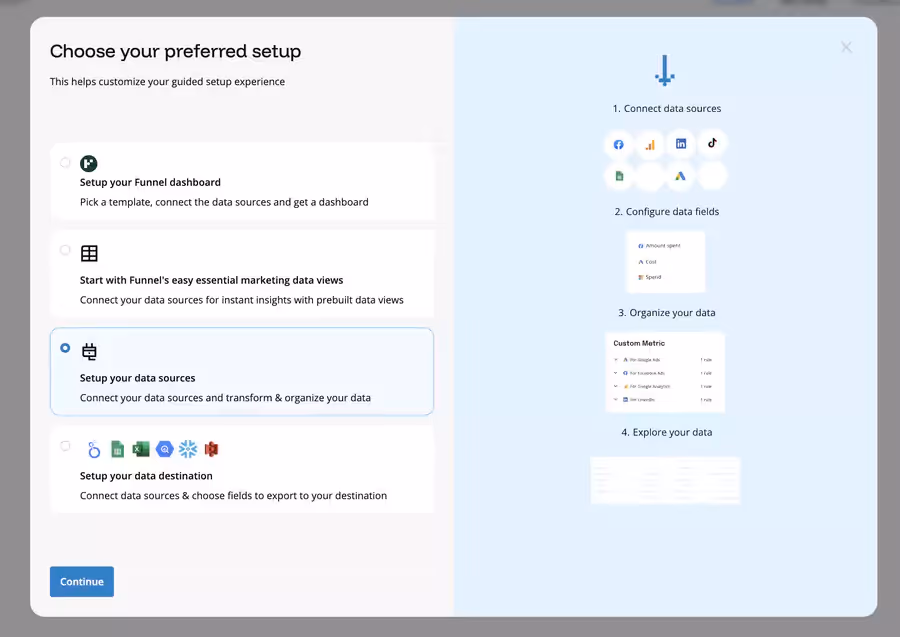This screenshot has width=900, height=637.
Task: Click the Funnel logo icon in dashboard option
Action: (x=88, y=164)
